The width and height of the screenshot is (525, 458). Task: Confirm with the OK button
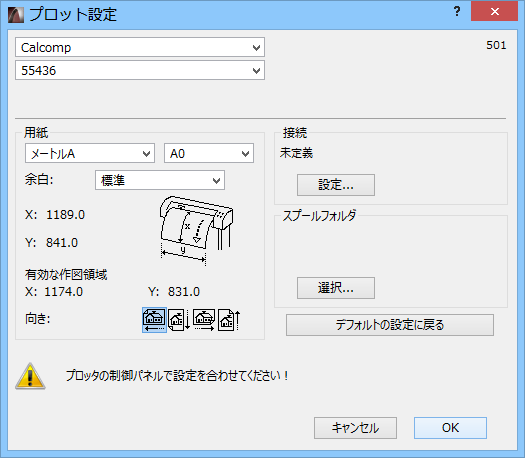pos(450,428)
